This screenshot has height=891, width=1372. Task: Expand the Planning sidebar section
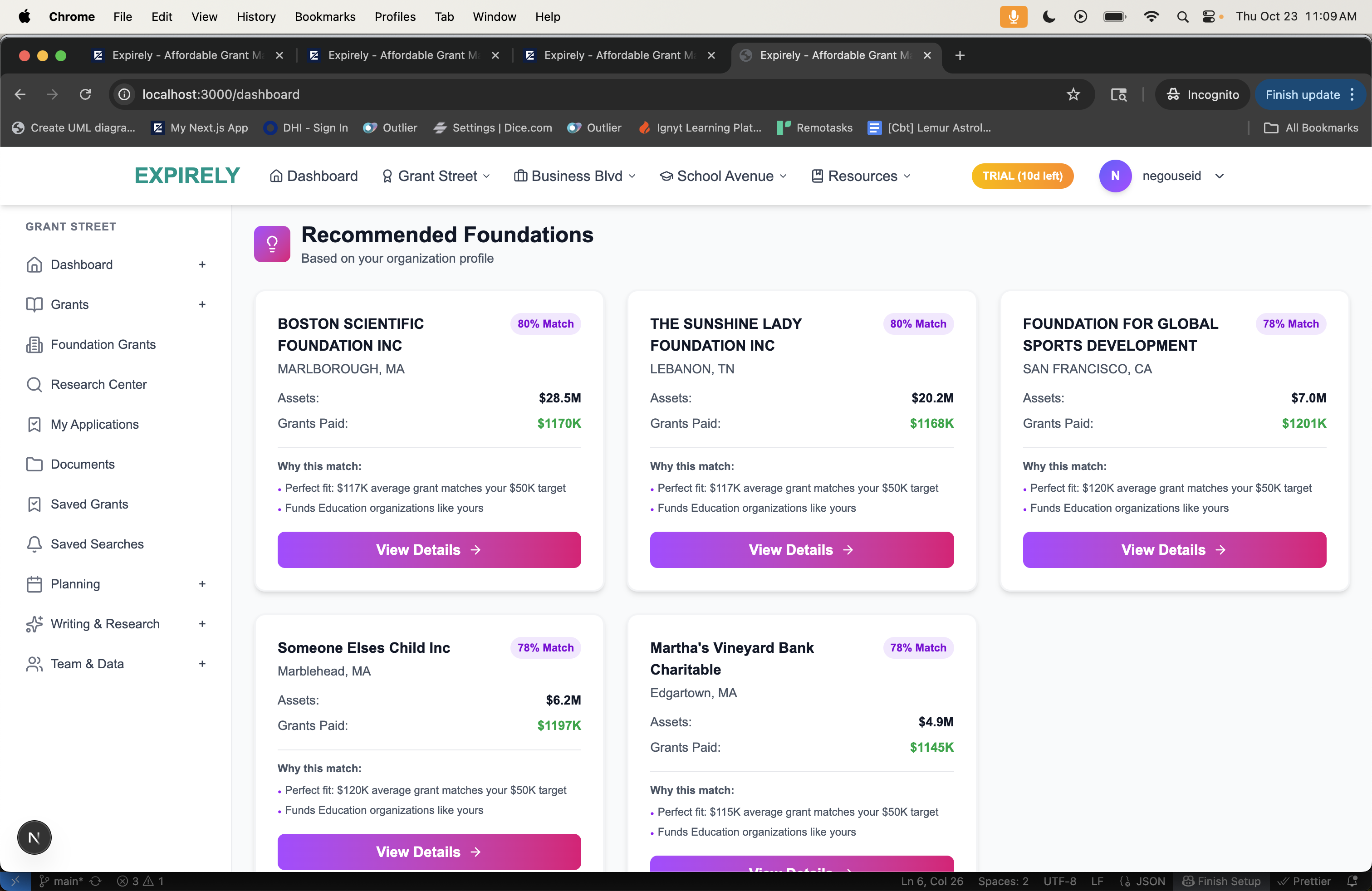click(202, 584)
